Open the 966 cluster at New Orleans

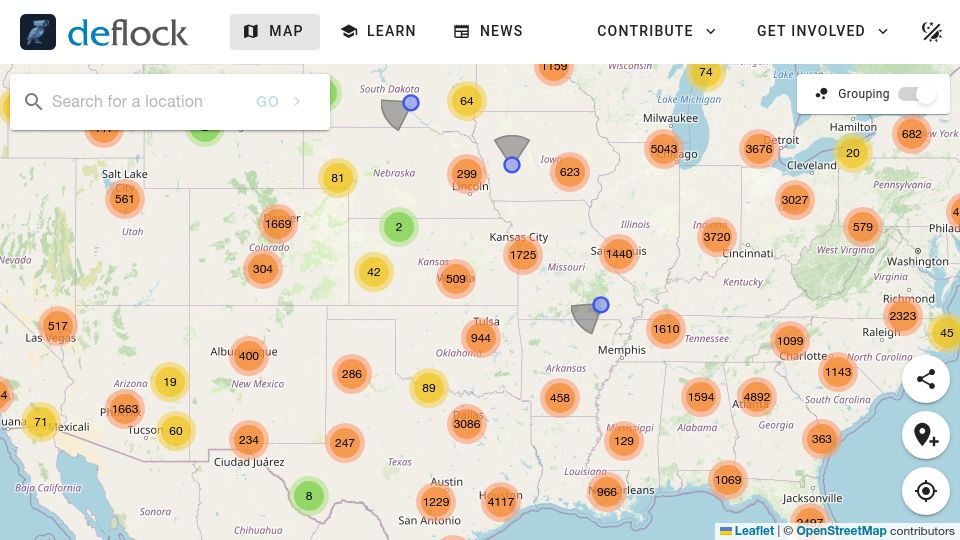(x=607, y=492)
